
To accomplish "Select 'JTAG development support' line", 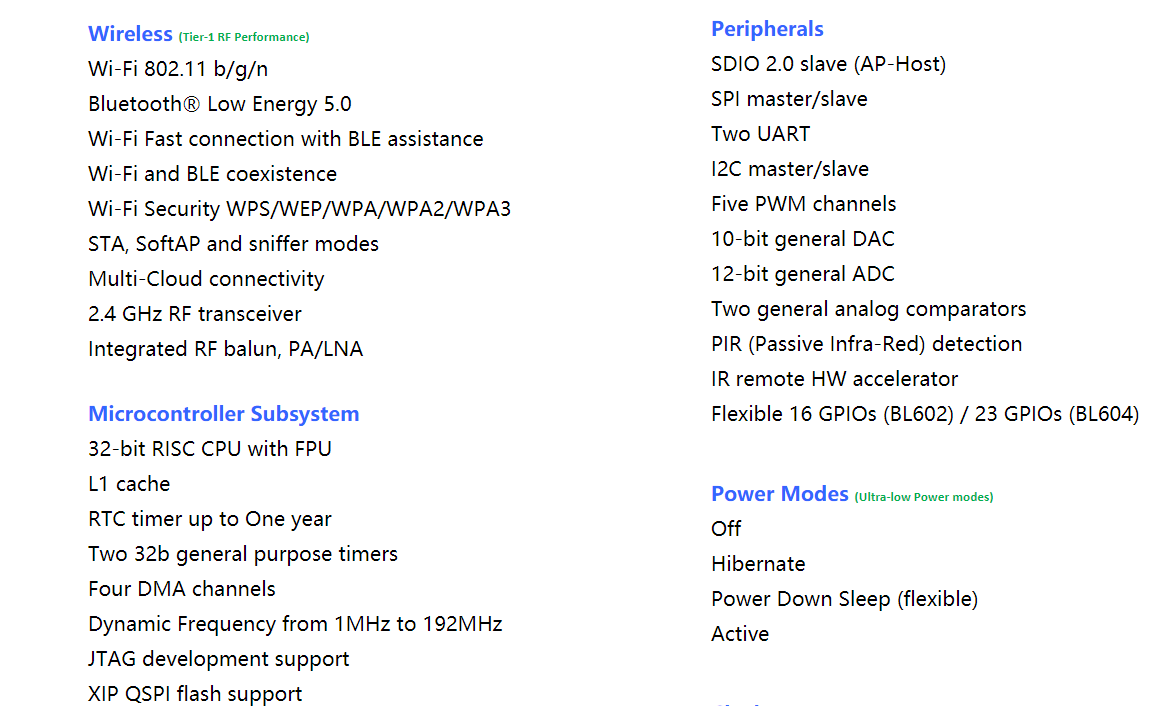I will coord(219,659).
